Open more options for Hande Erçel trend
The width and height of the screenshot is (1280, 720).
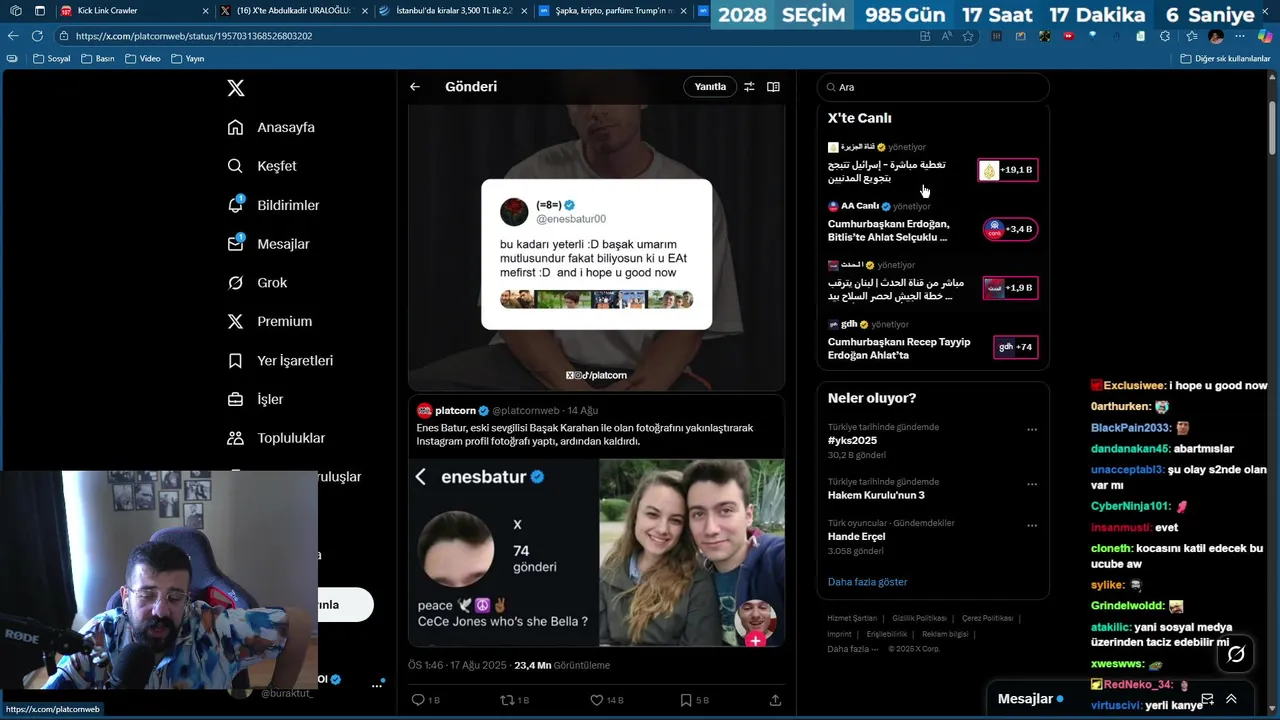click(x=1032, y=525)
